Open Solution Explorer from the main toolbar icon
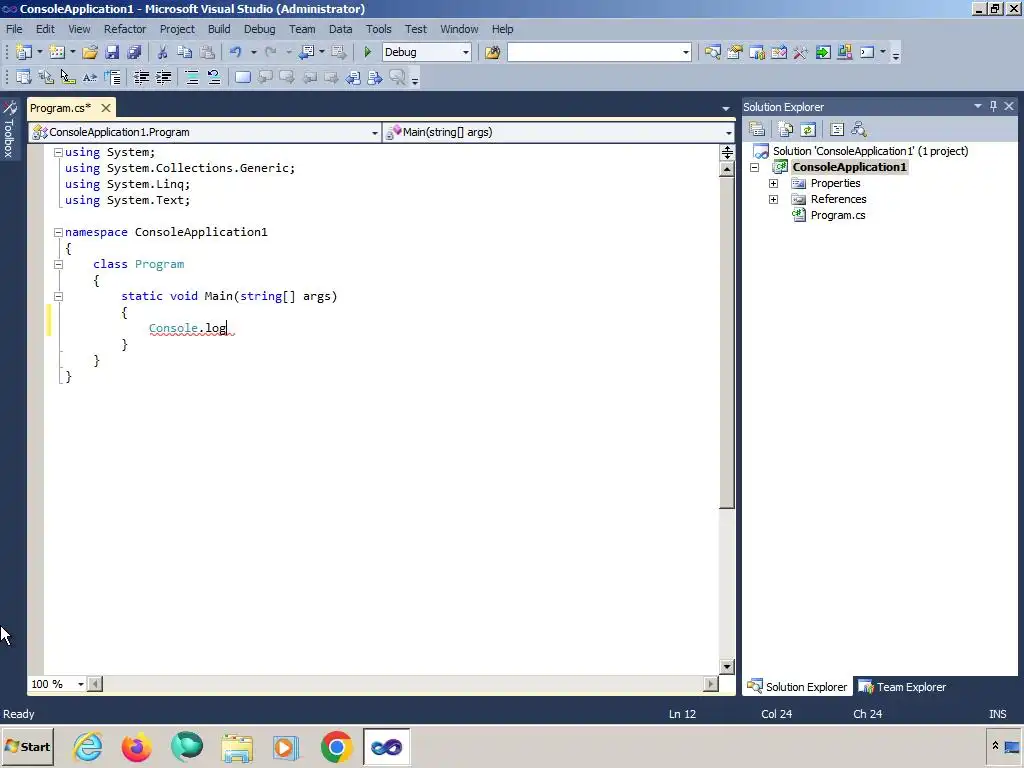This screenshot has width=1024, height=768. tap(712, 52)
